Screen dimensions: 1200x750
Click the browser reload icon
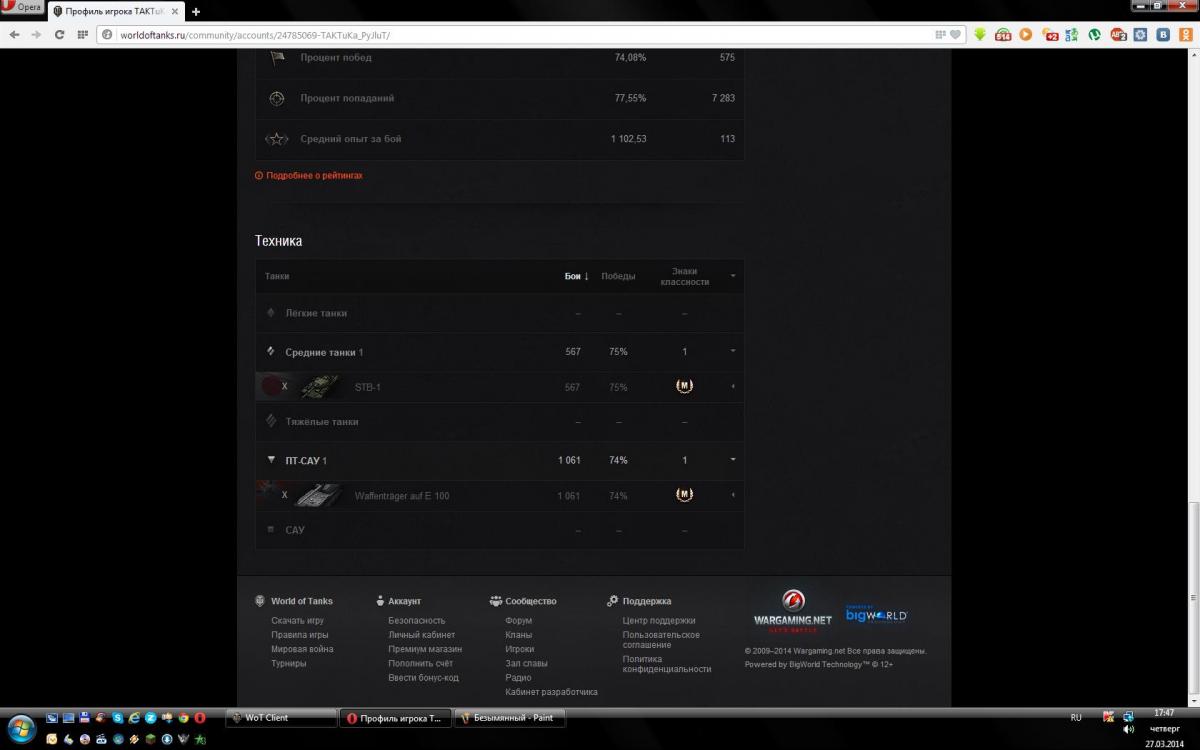point(59,34)
